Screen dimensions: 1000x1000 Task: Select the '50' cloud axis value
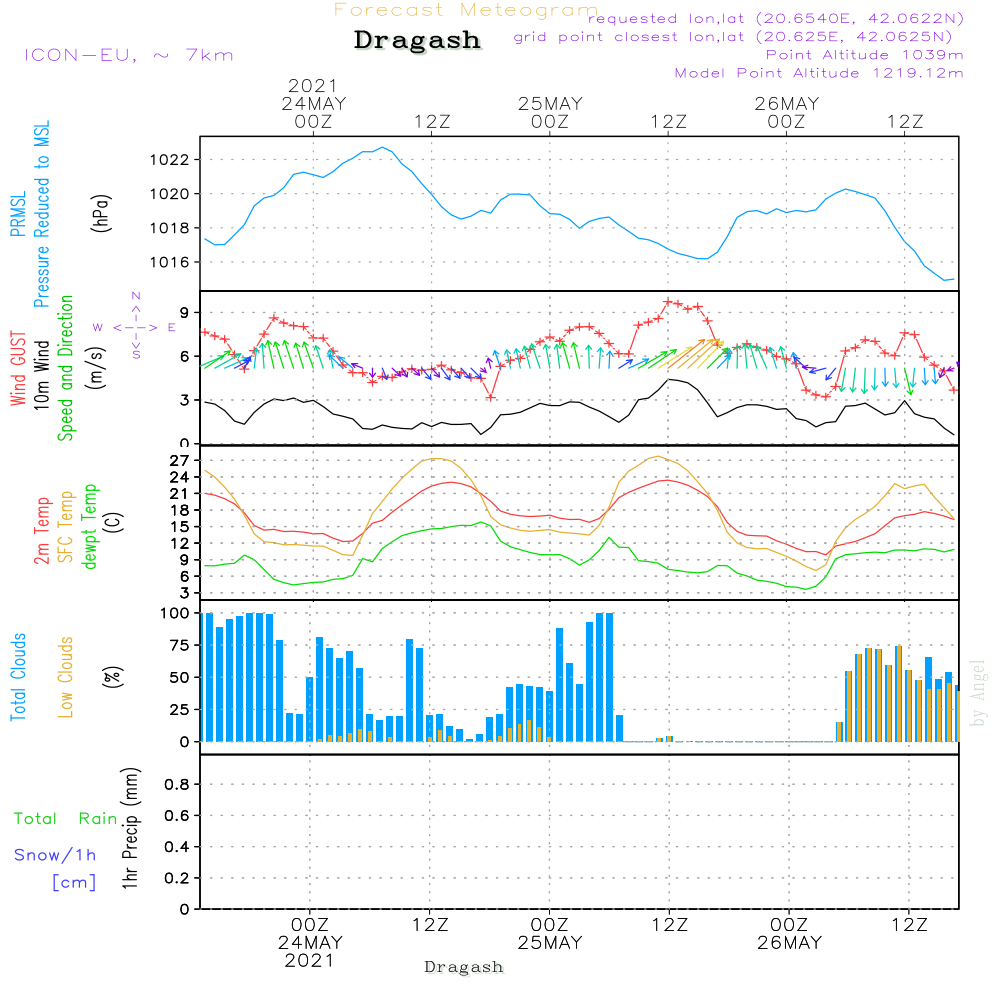pos(179,677)
